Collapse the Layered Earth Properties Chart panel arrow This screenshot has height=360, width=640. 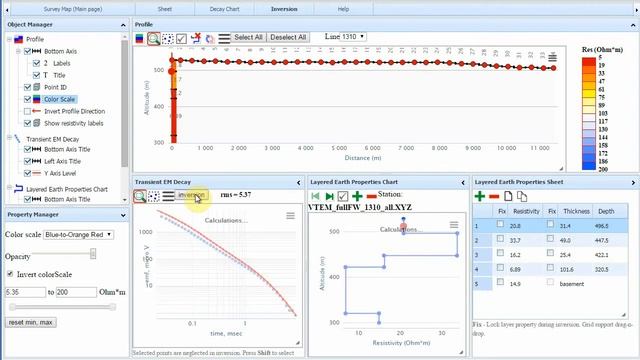click(x=463, y=182)
